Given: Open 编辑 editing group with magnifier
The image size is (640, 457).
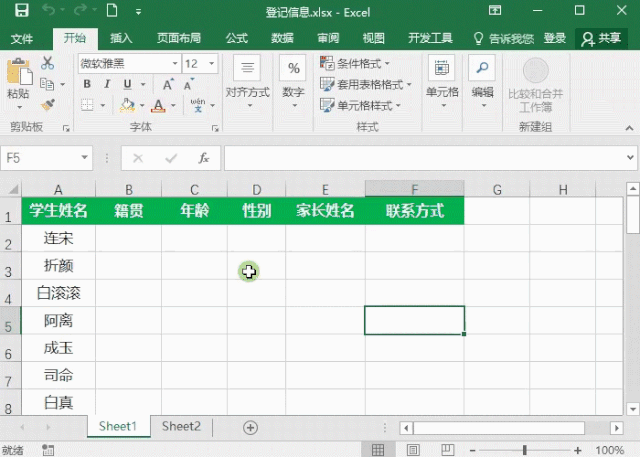Looking at the screenshot, I should click(482, 84).
